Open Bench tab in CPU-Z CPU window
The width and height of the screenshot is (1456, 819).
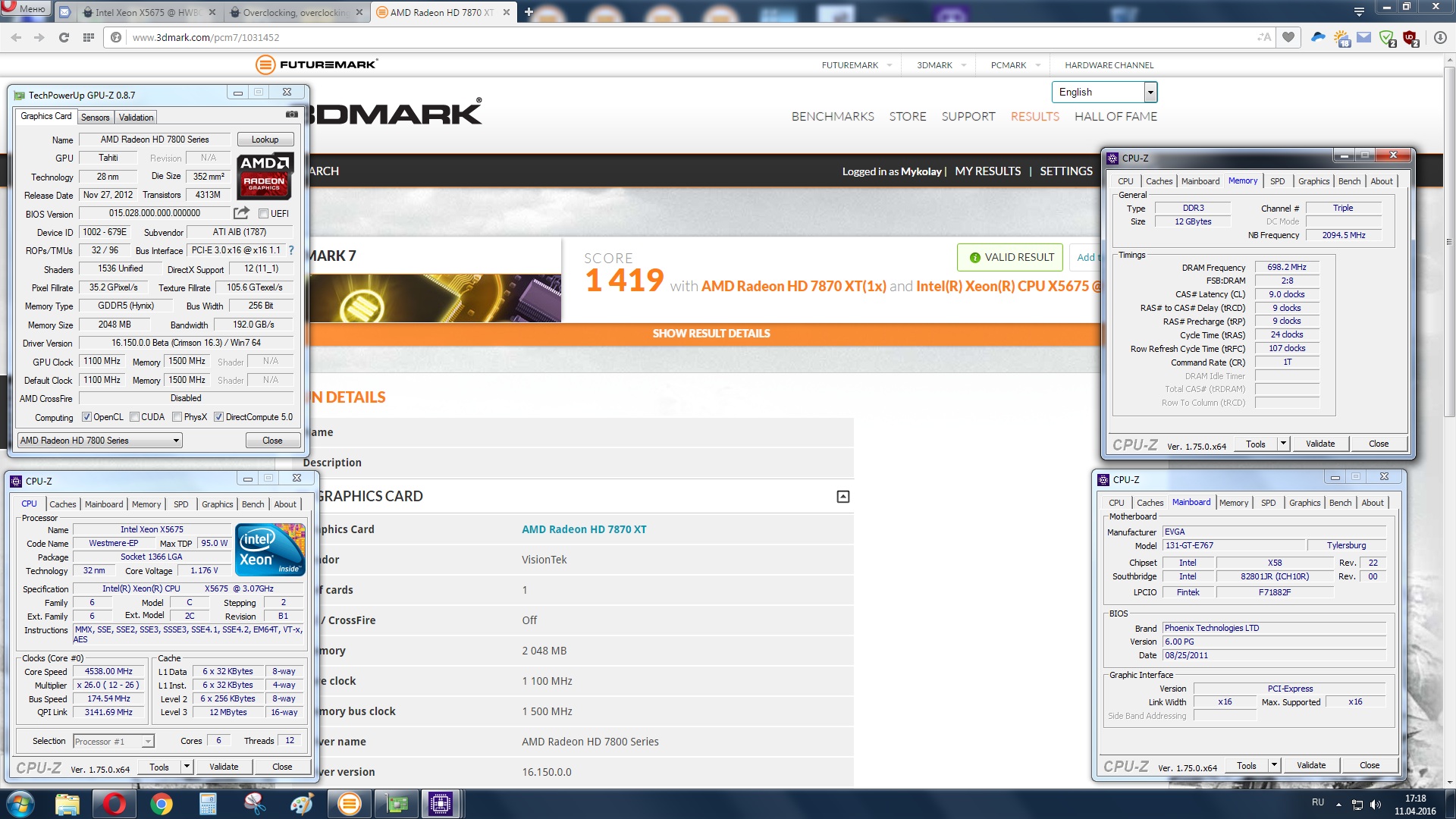click(x=253, y=504)
